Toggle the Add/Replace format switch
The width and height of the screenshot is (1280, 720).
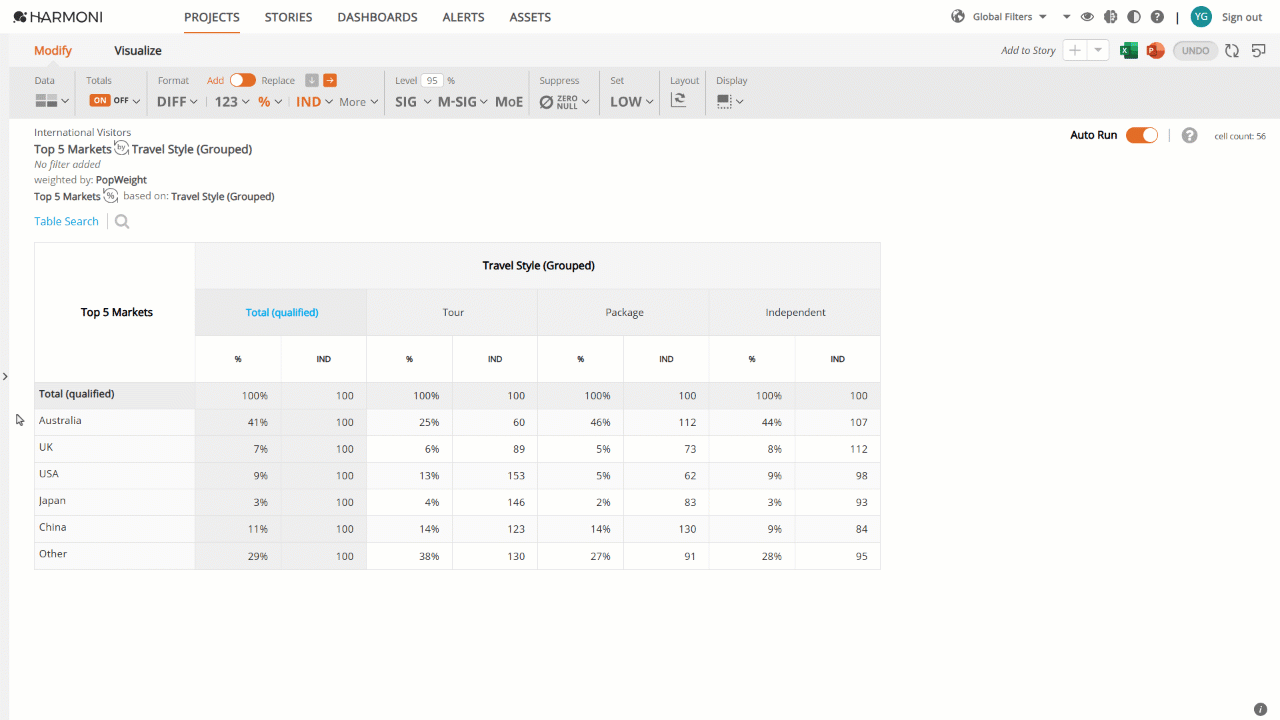pos(242,80)
